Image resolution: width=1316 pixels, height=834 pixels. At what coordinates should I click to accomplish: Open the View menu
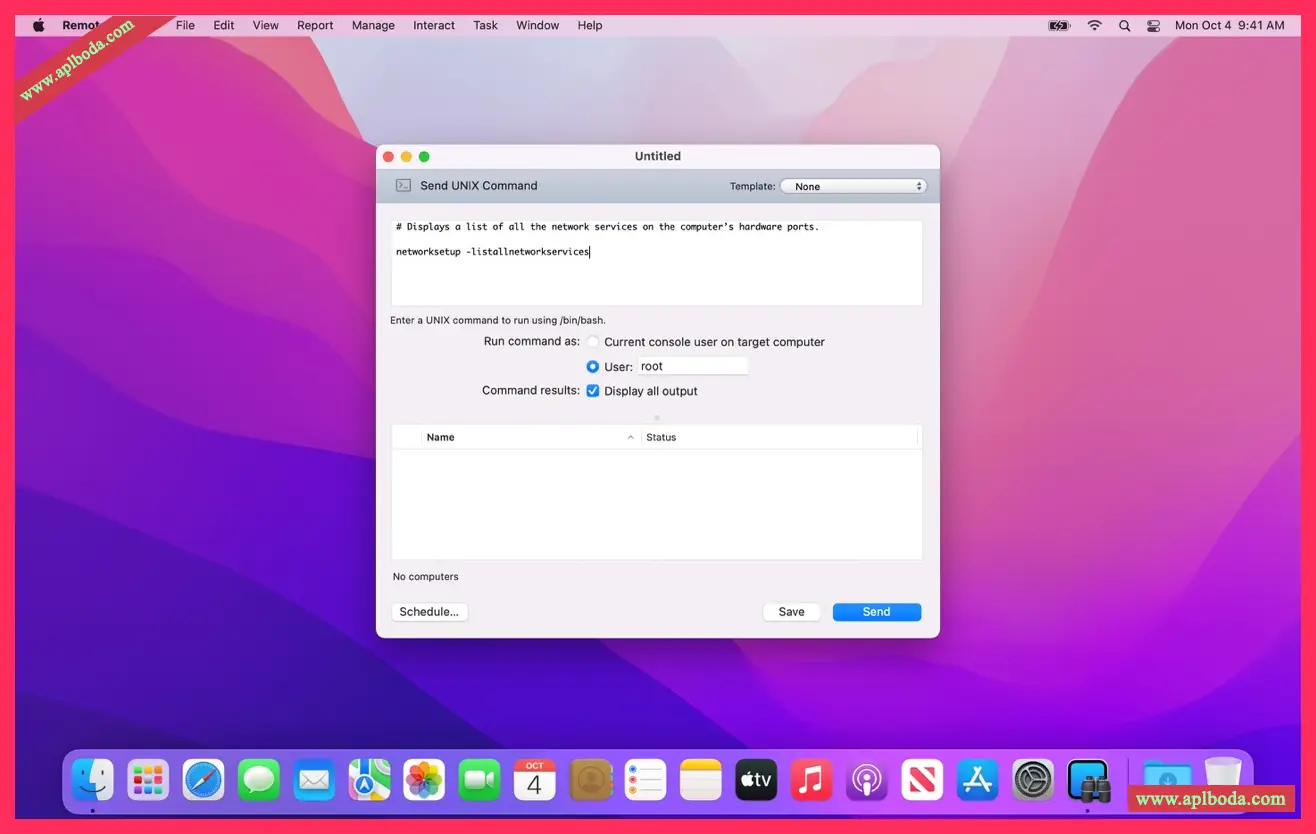click(266, 25)
